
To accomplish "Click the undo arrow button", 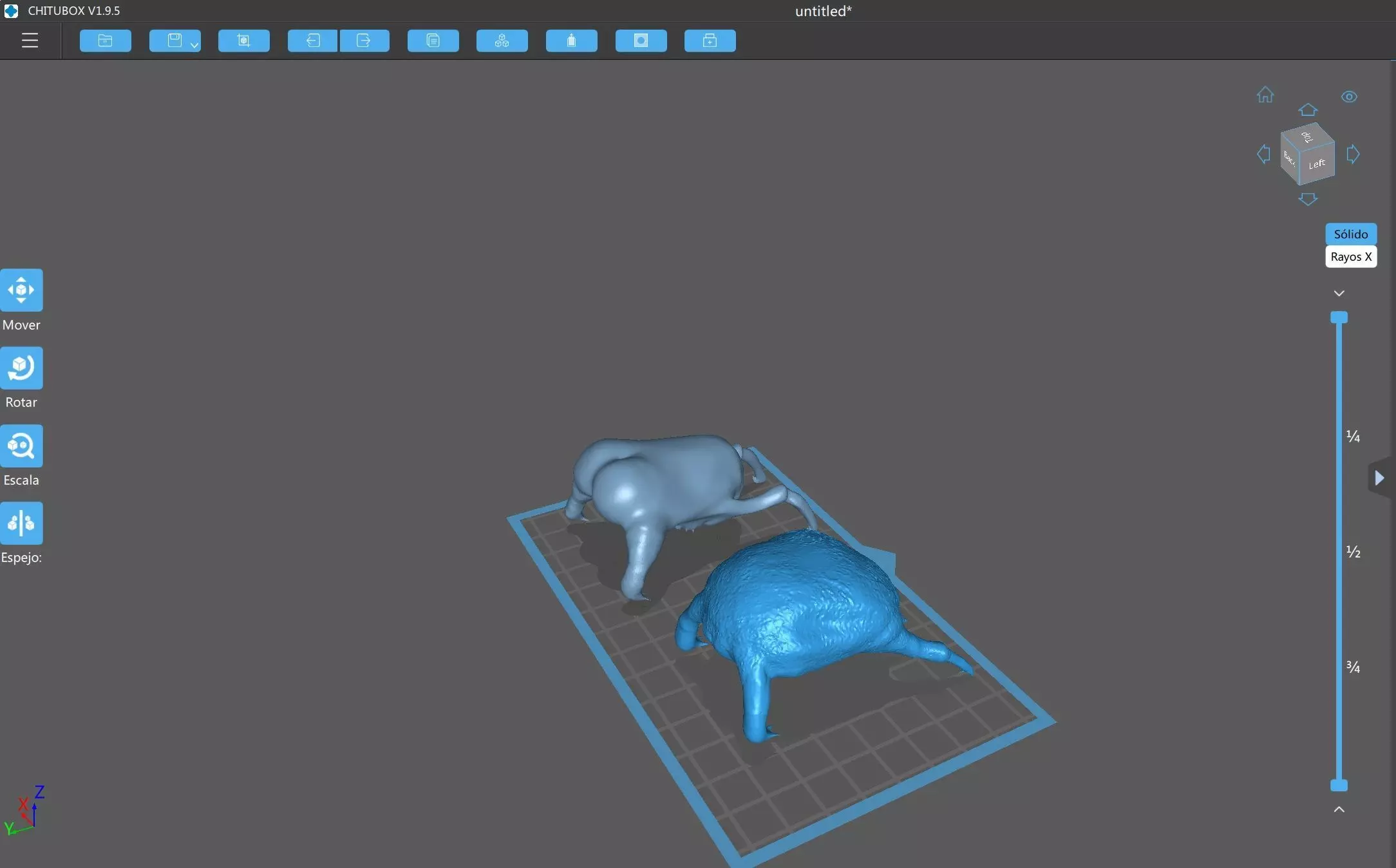I will click(313, 41).
